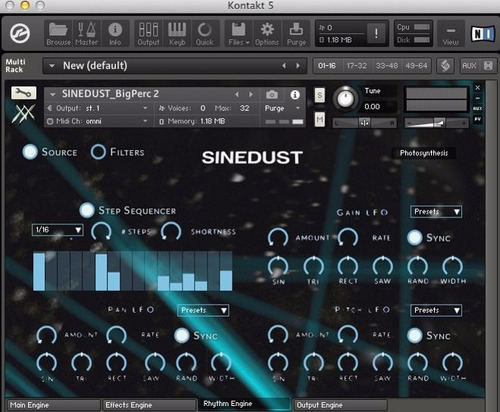Open the Files menu
The width and height of the screenshot is (500, 412).
pyautogui.click(x=239, y=34)
